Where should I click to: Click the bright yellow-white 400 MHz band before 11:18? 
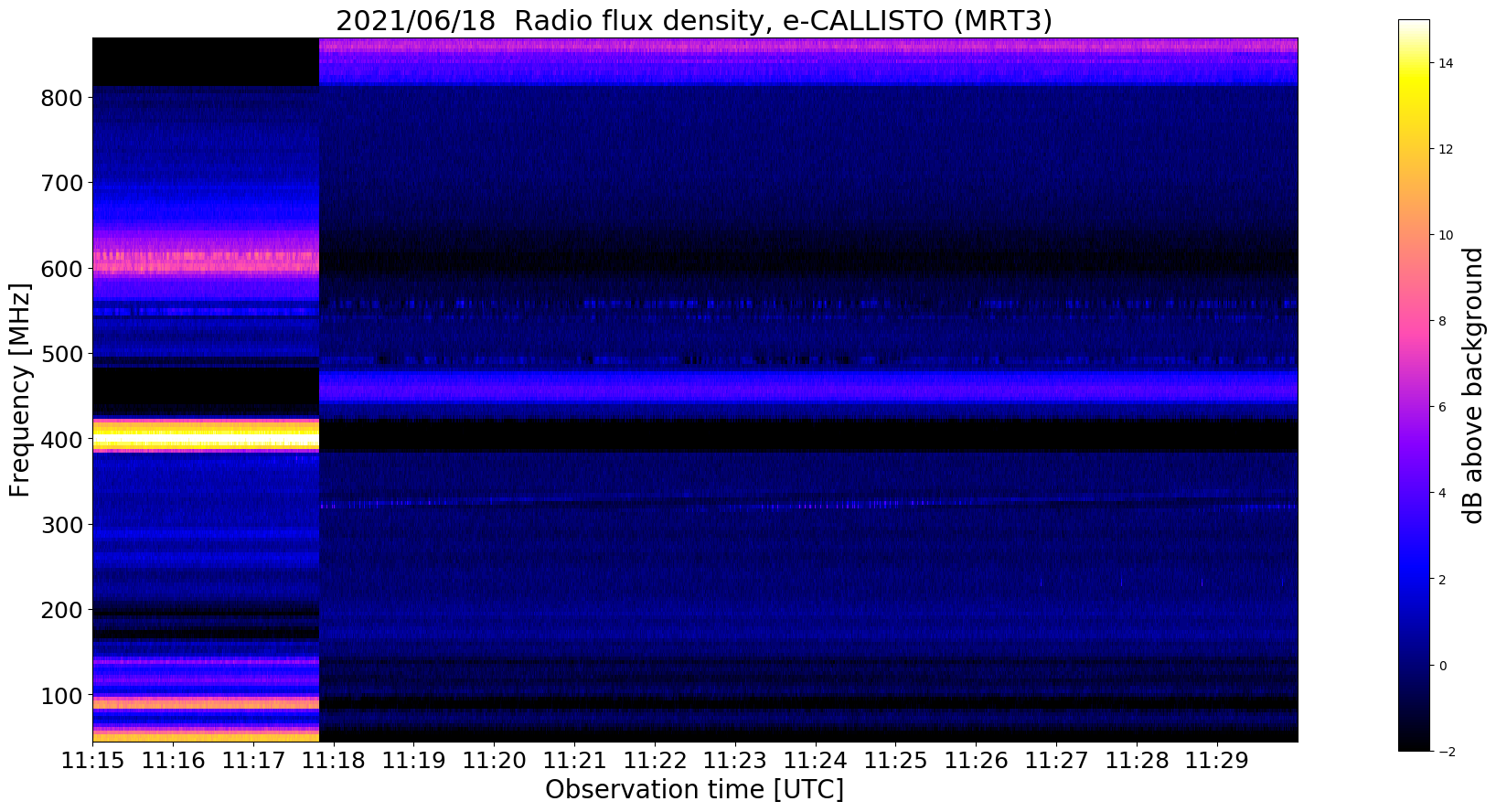coord(206,436)
